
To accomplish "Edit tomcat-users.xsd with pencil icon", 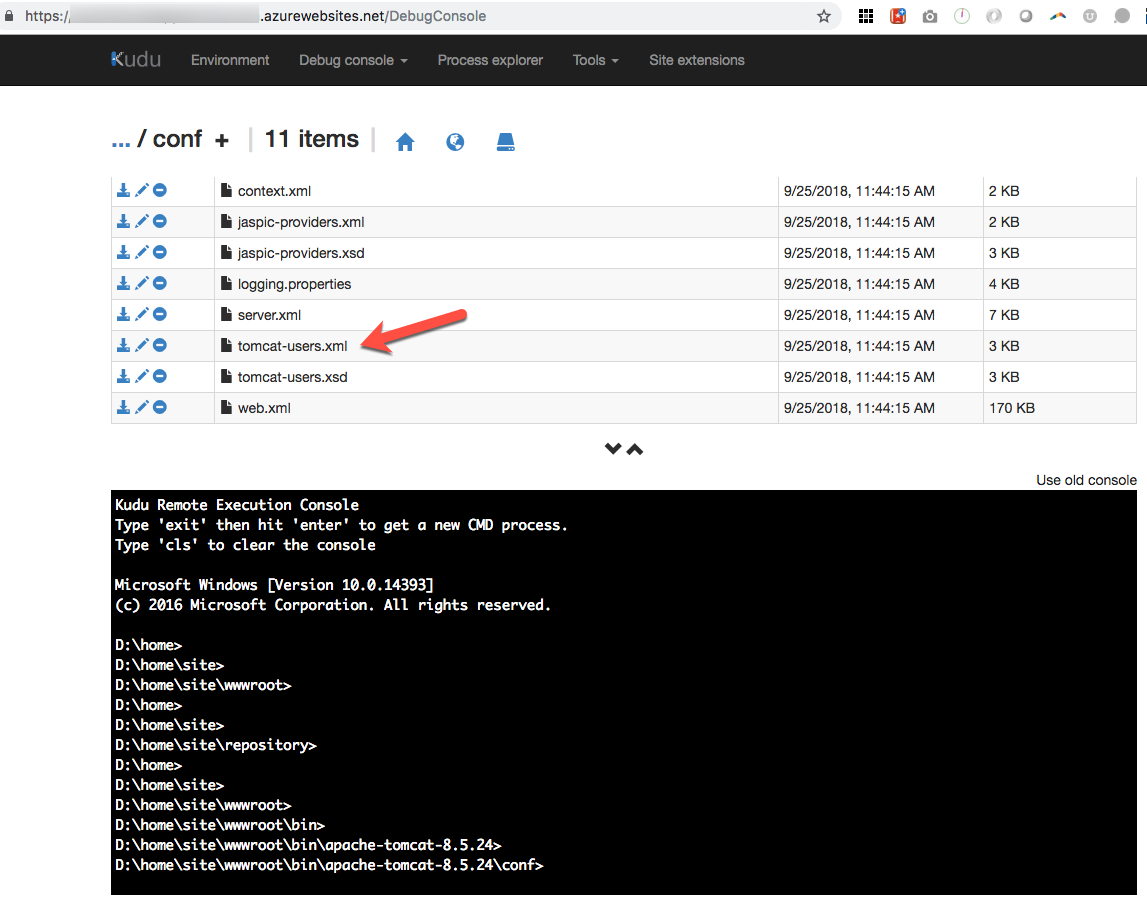I will click(141, 376).
